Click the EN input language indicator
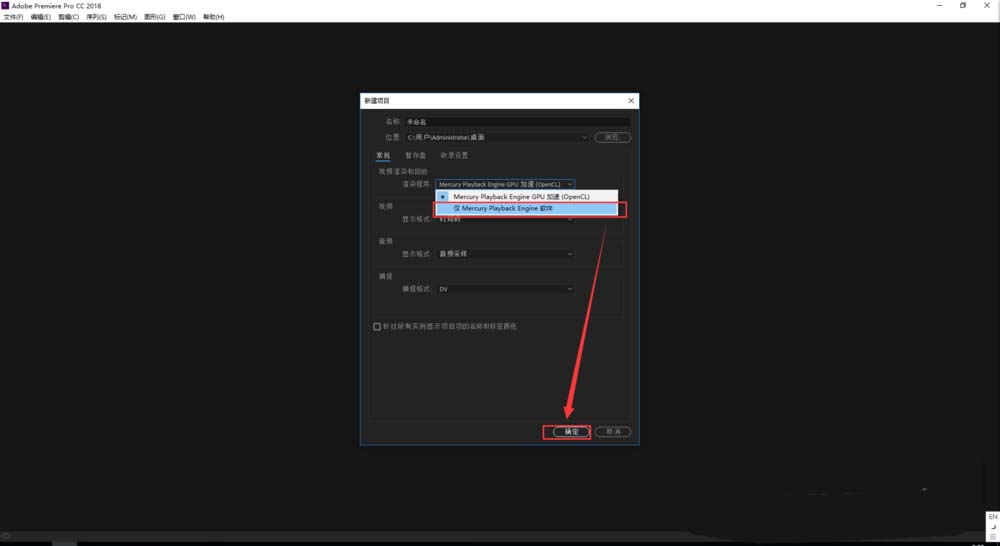This screenshot has height=546, width=1000. click(x=992, y=517)
